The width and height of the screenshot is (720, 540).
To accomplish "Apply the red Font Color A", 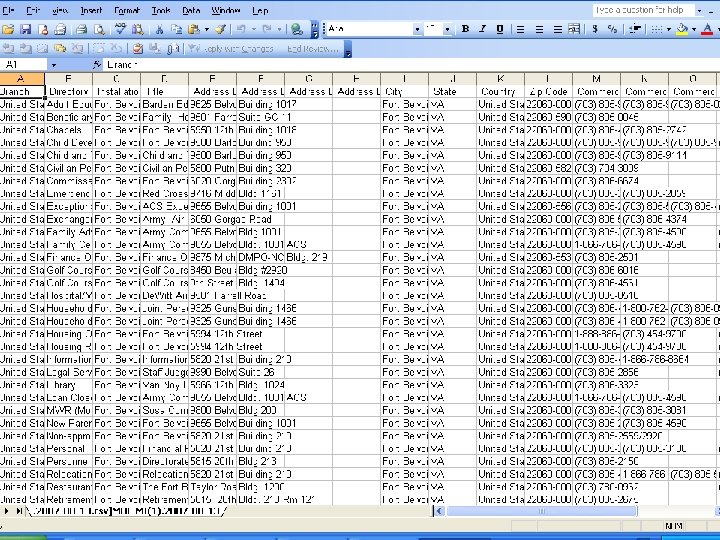I will pos(708,29).
